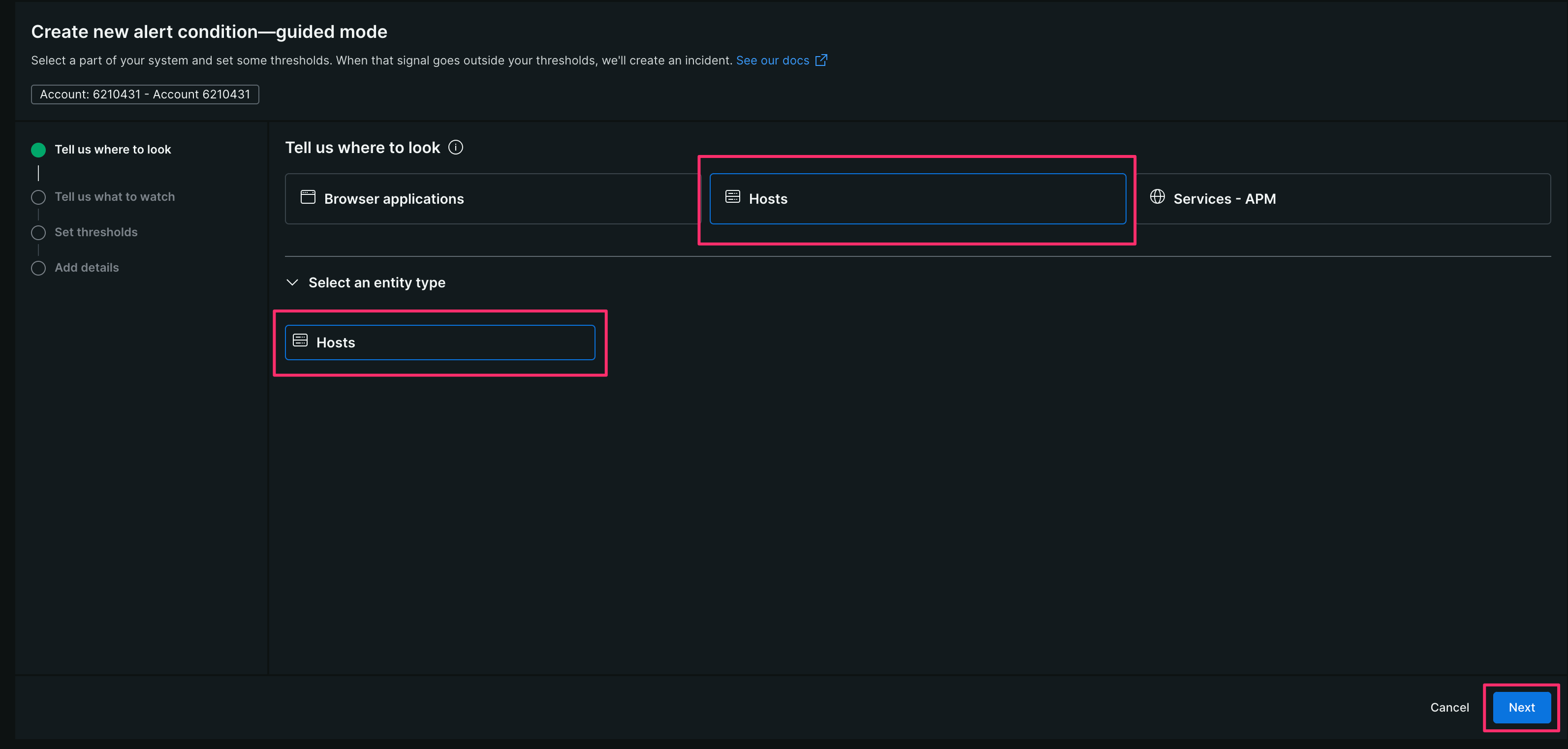Click the info icon next to Tell us where to look
Image resolution: width=1568 pixels, height=749 pixels.
point(456,147)
